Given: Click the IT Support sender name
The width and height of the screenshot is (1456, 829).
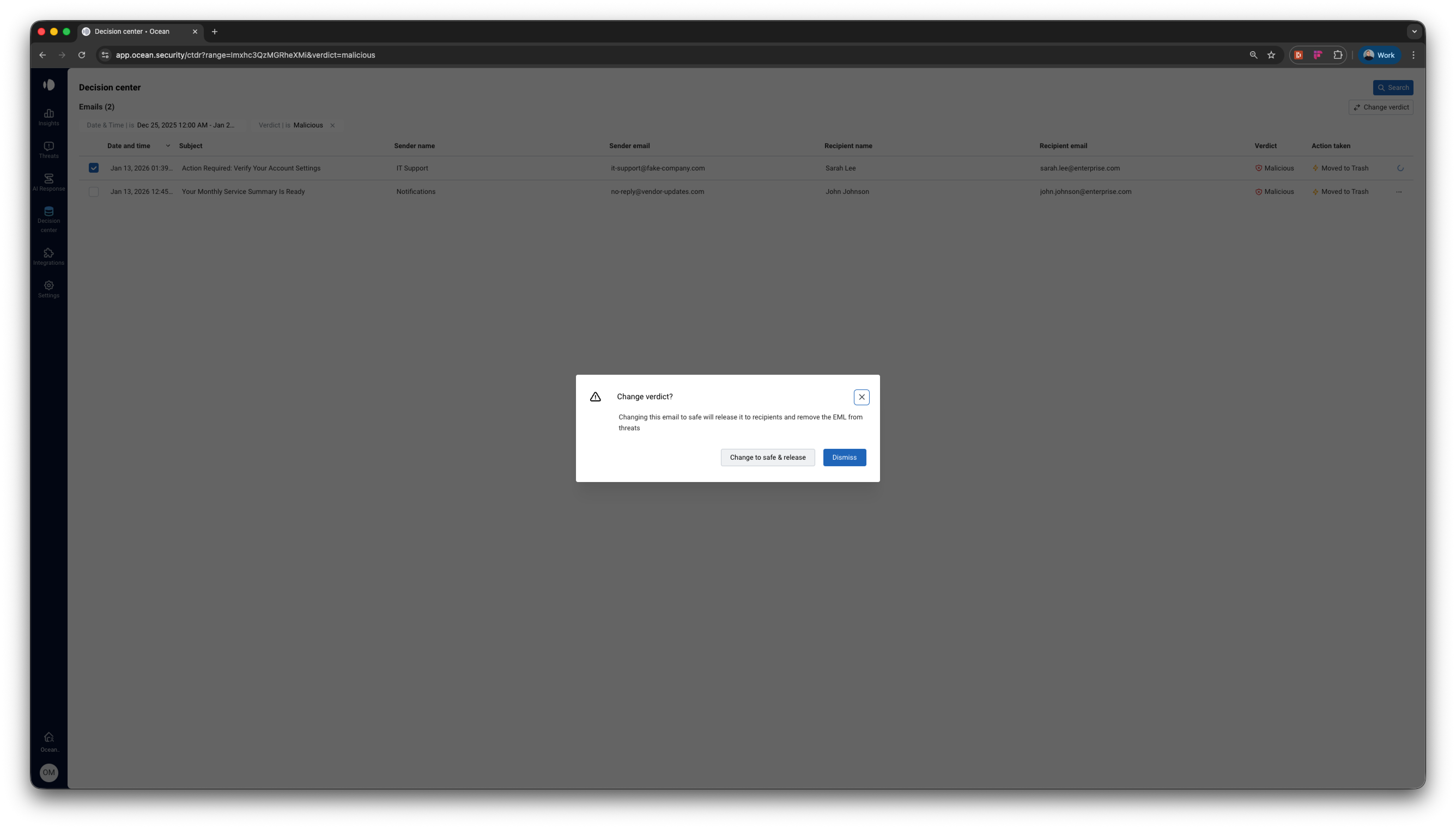Looking at the screenshot, I should (x=412, y=168).
